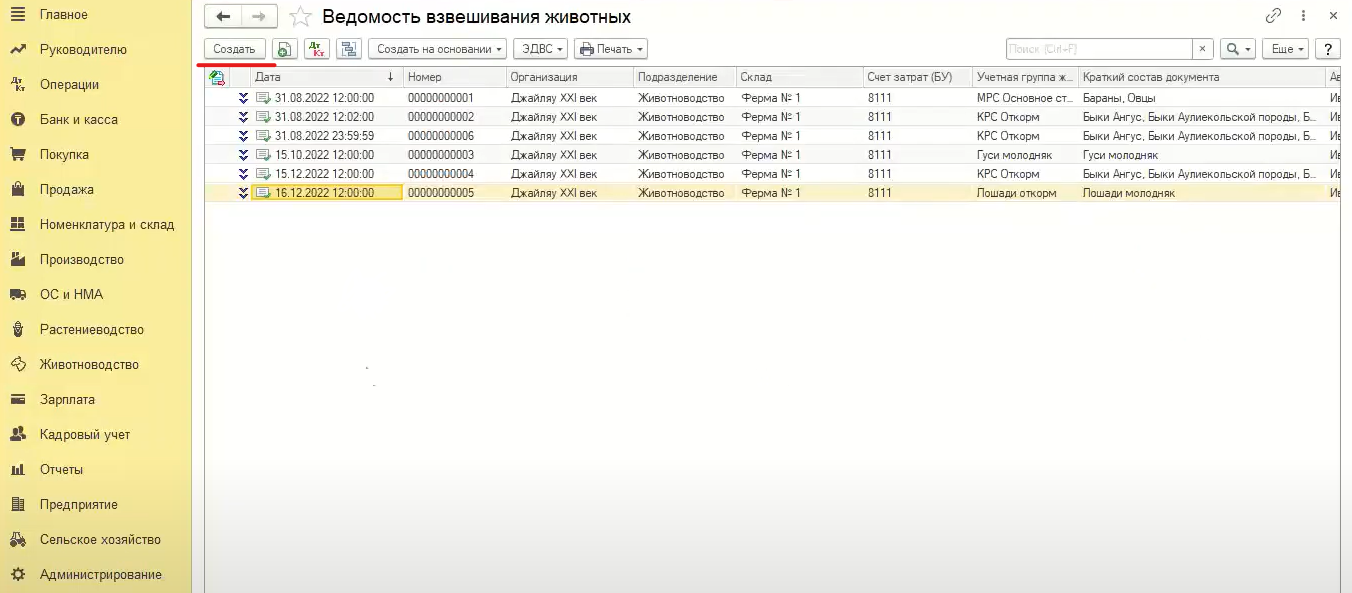Expand the Еще menu
Viewport: 1352px width, 593px height.
[x=1285, y=49]
